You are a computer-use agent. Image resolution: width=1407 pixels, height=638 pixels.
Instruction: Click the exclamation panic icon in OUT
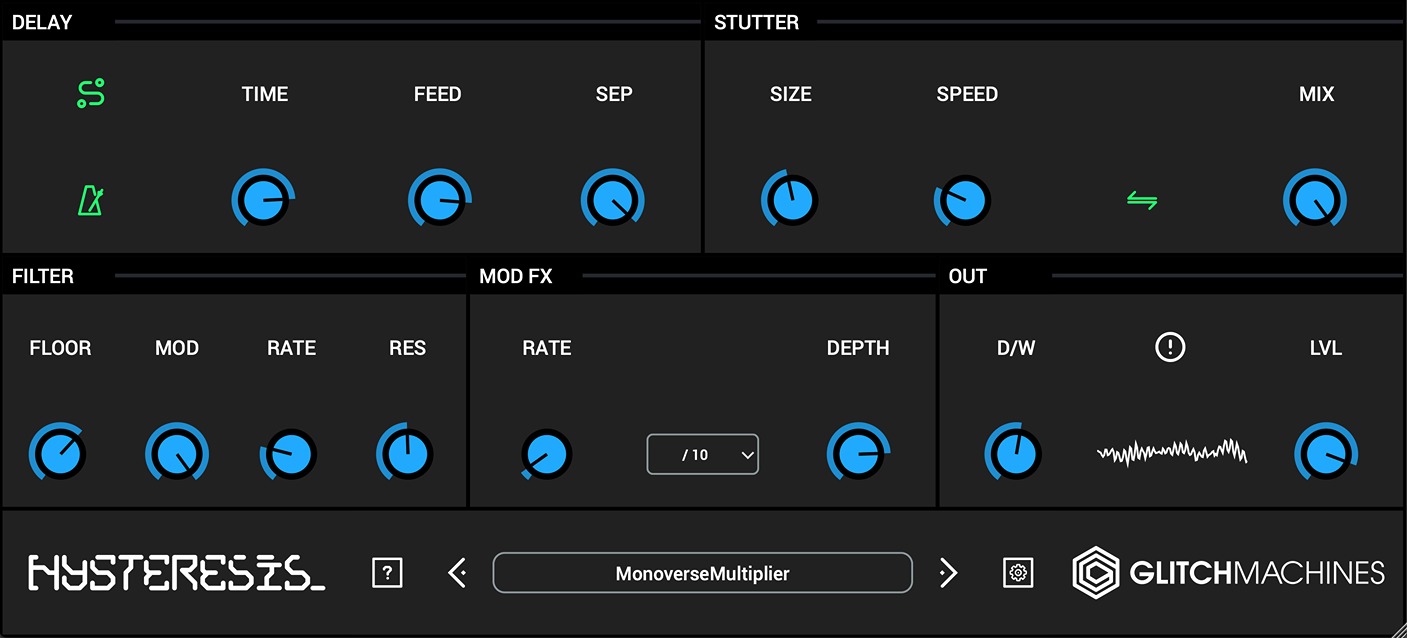coord(1170,347)
